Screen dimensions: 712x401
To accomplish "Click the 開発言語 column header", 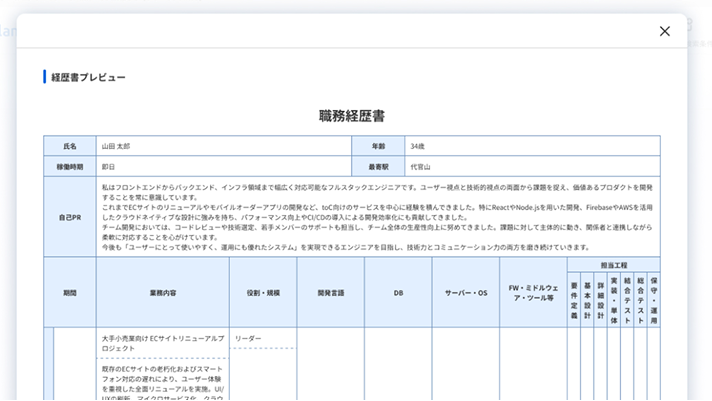I will 331,293.
